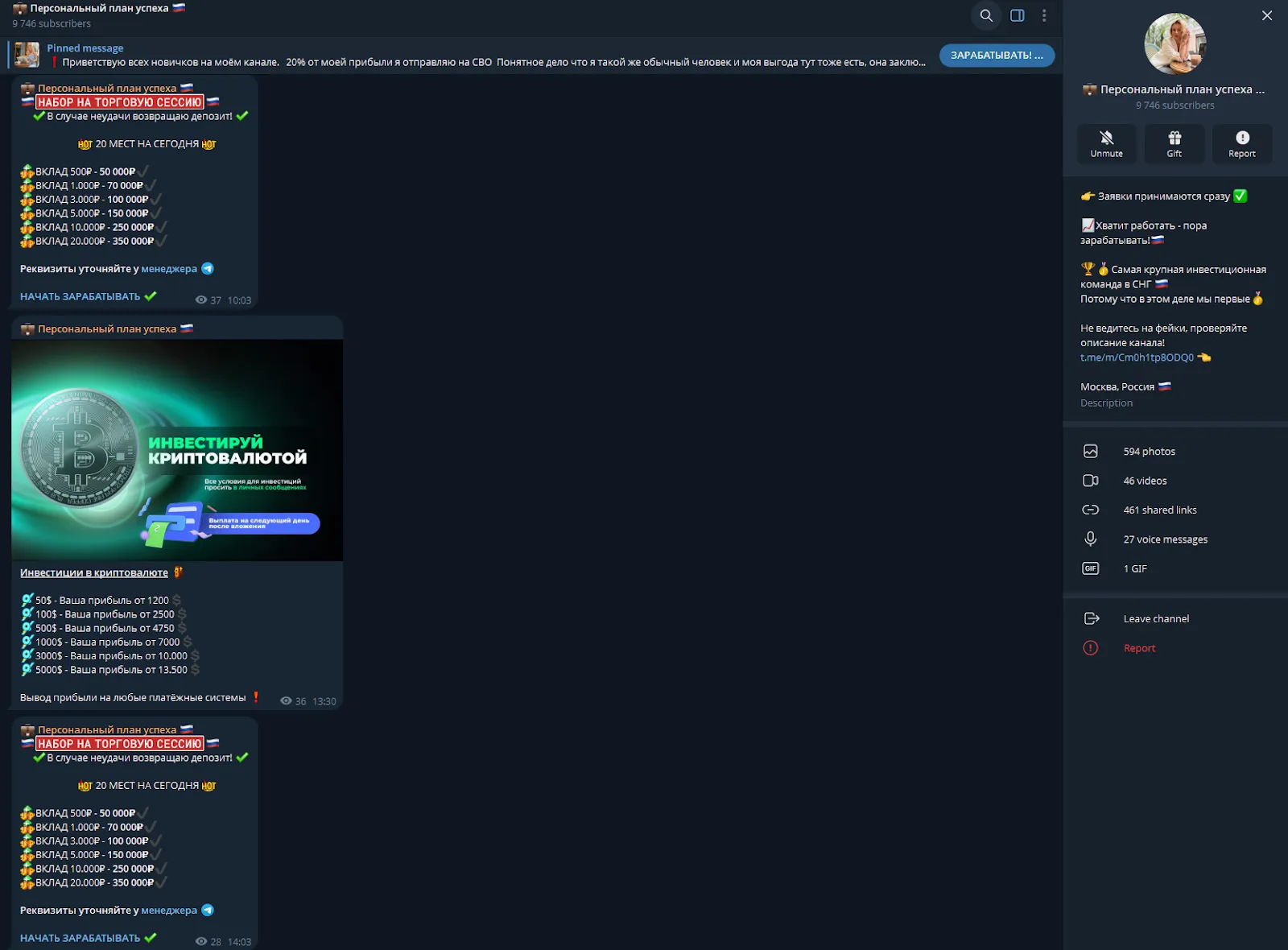Open the менеджера link in the 10:03 post
The width and height of the screenshot is (1288, 950).
point(169,269)
